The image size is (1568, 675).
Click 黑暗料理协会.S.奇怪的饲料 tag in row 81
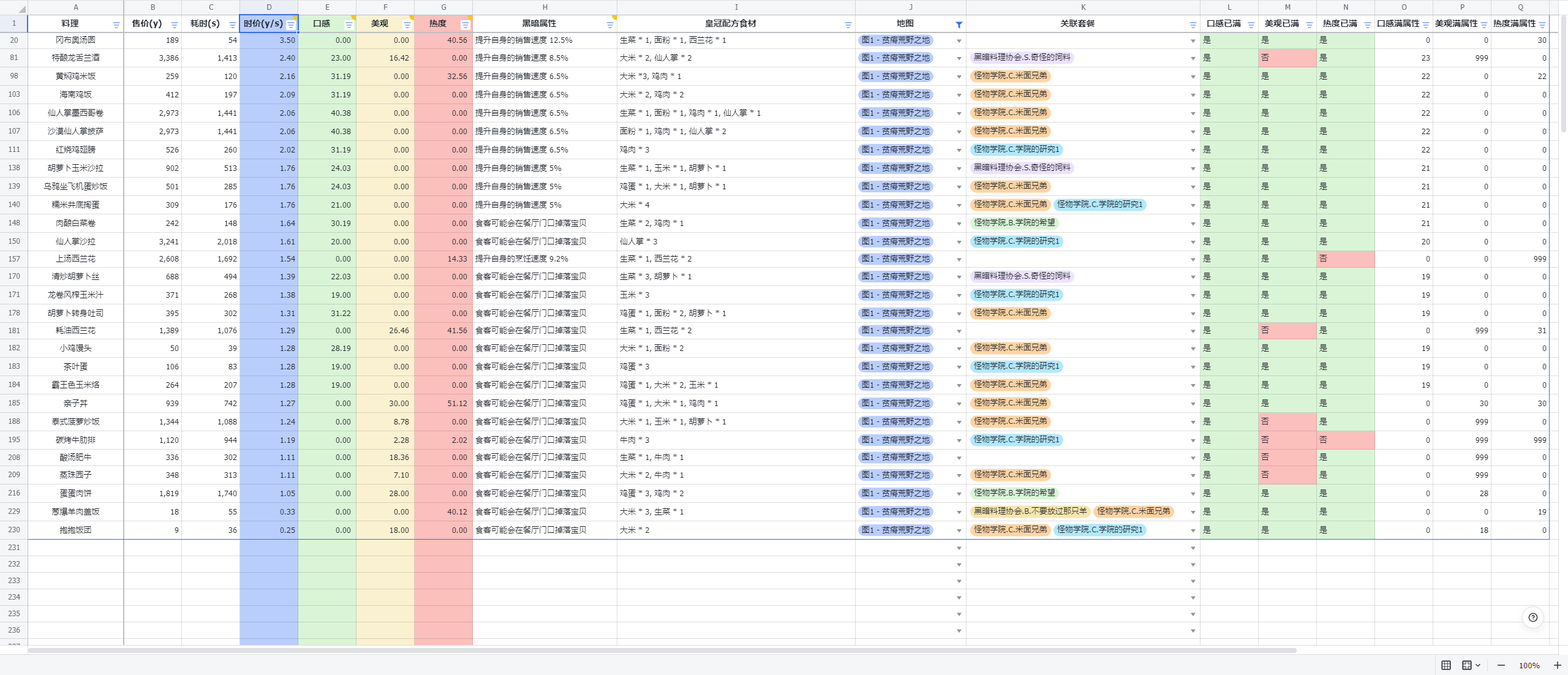click(x=1022, y=58)
